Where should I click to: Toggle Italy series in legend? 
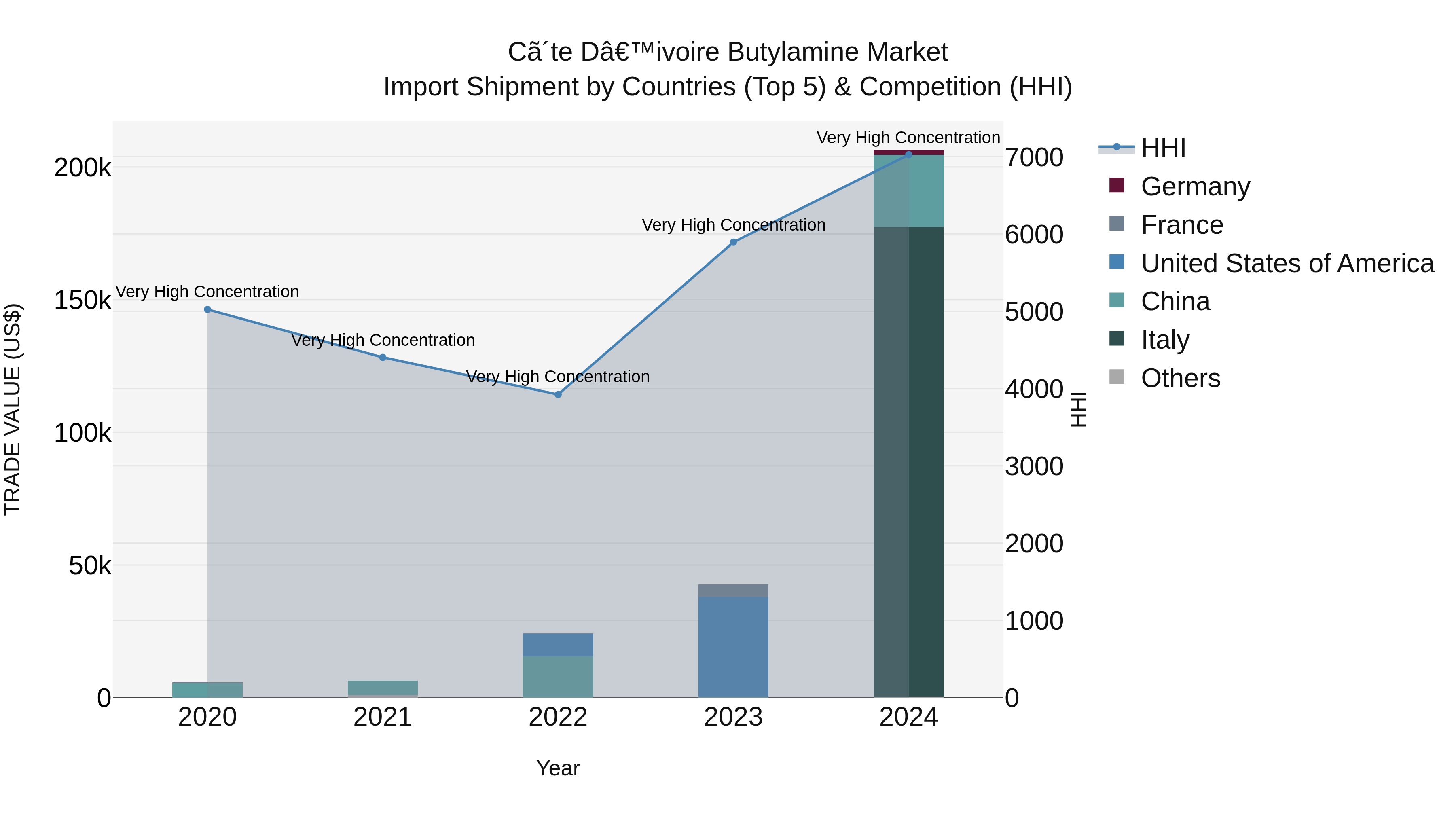pos(1149,339)
